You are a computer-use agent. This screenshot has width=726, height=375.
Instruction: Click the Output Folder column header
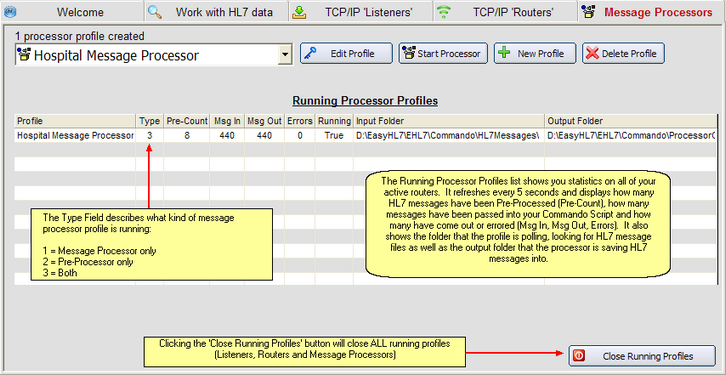tap(631, 121)
